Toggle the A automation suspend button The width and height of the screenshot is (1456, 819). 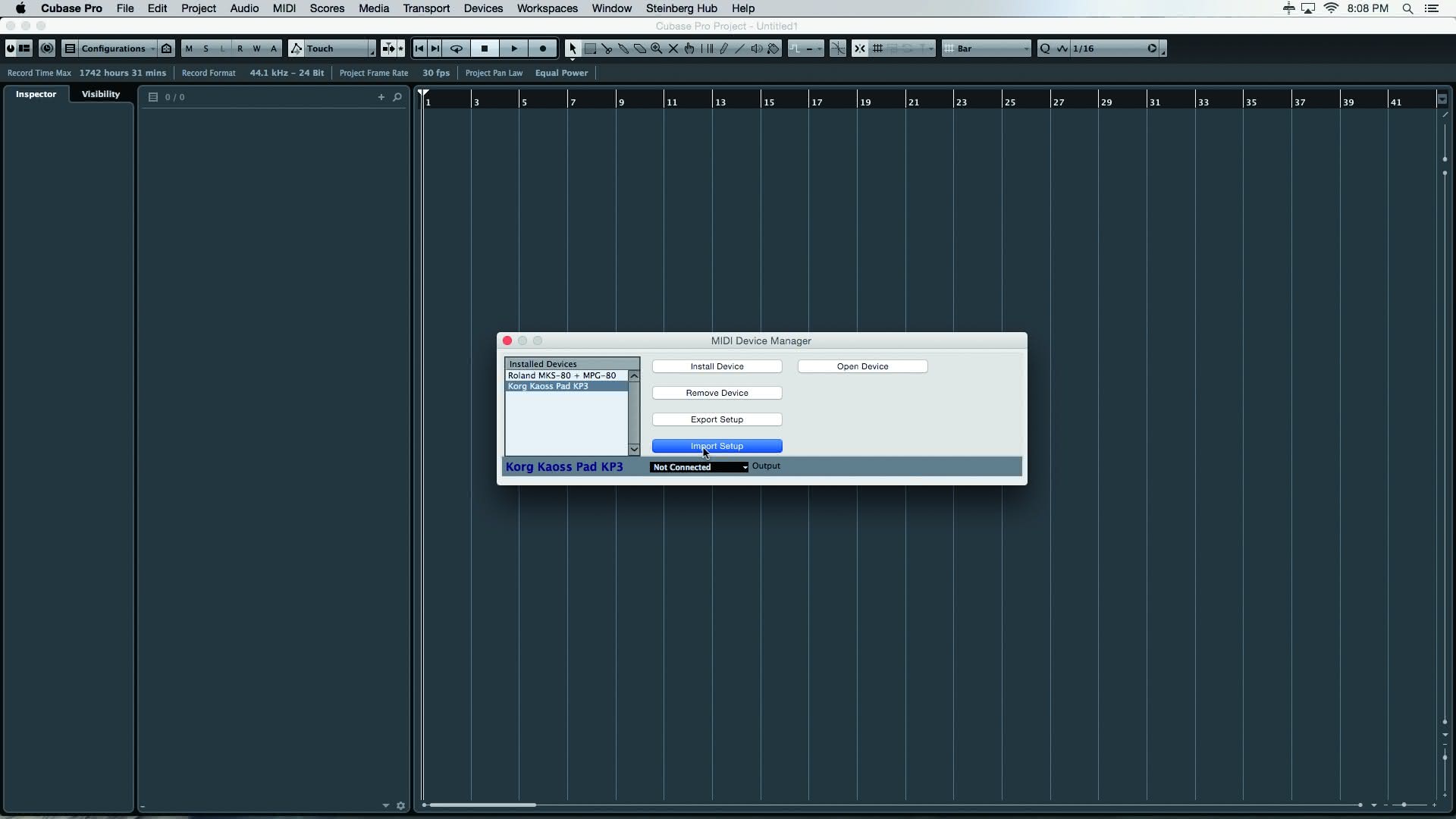pyautogui.click(x=274, y=49)
